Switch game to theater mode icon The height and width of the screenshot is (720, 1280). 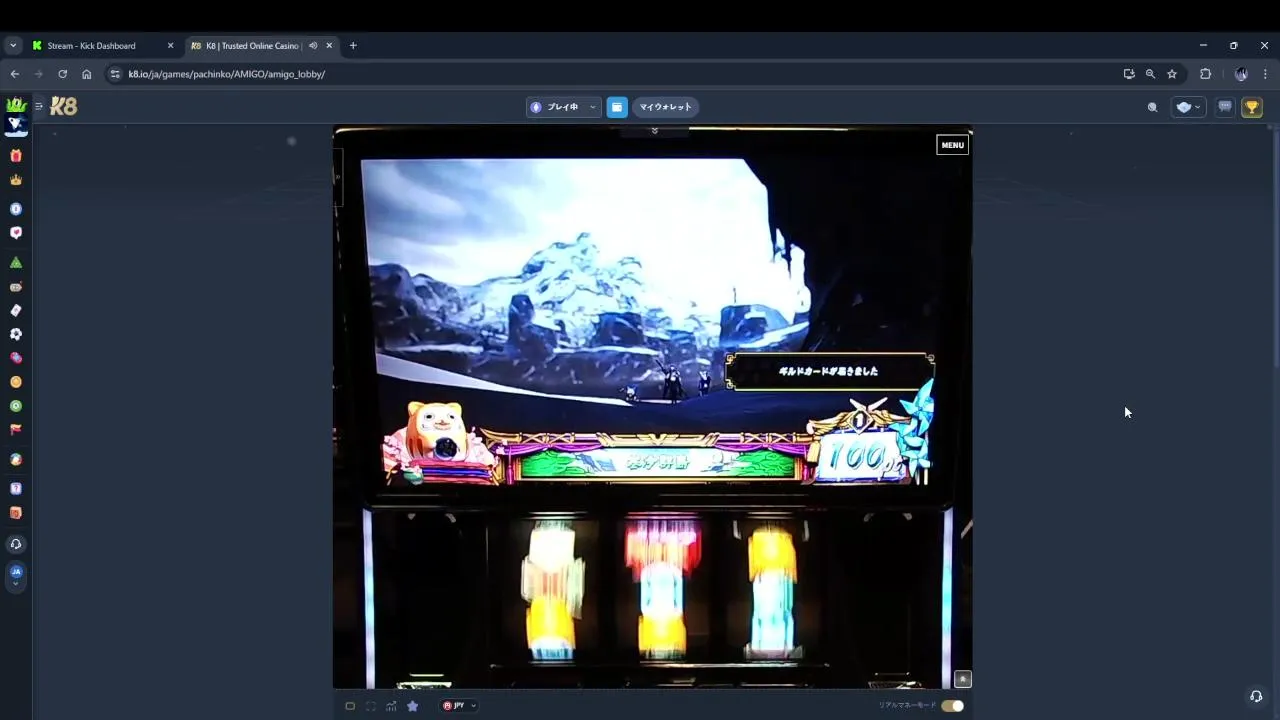pos(350,706)
